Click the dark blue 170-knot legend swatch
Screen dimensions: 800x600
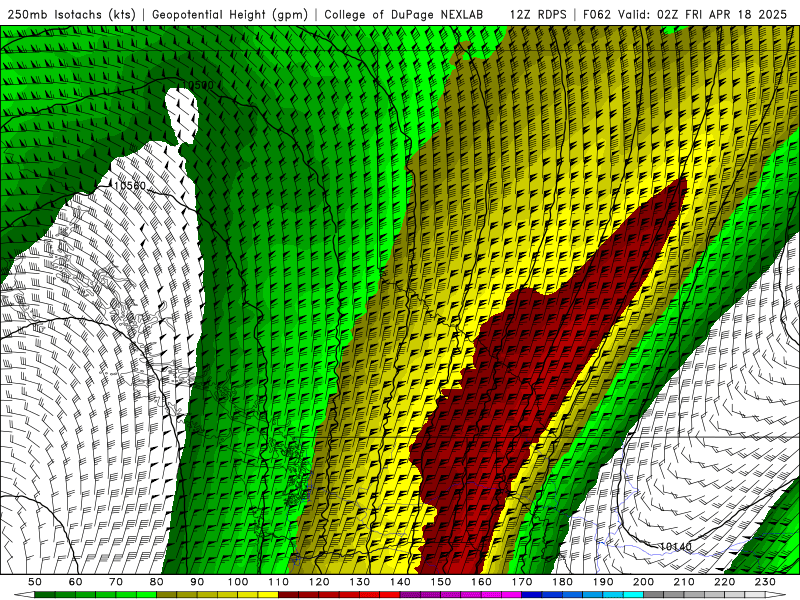pos(532,595)
